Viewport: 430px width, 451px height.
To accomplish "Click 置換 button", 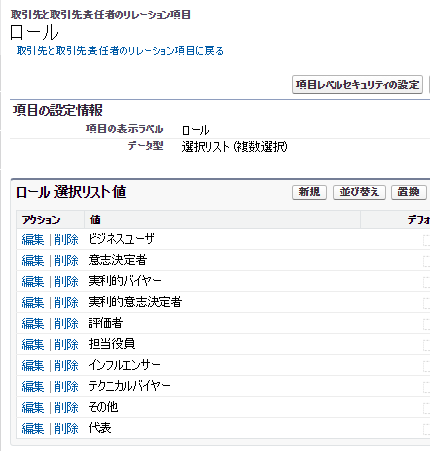I will click(409, 192).
